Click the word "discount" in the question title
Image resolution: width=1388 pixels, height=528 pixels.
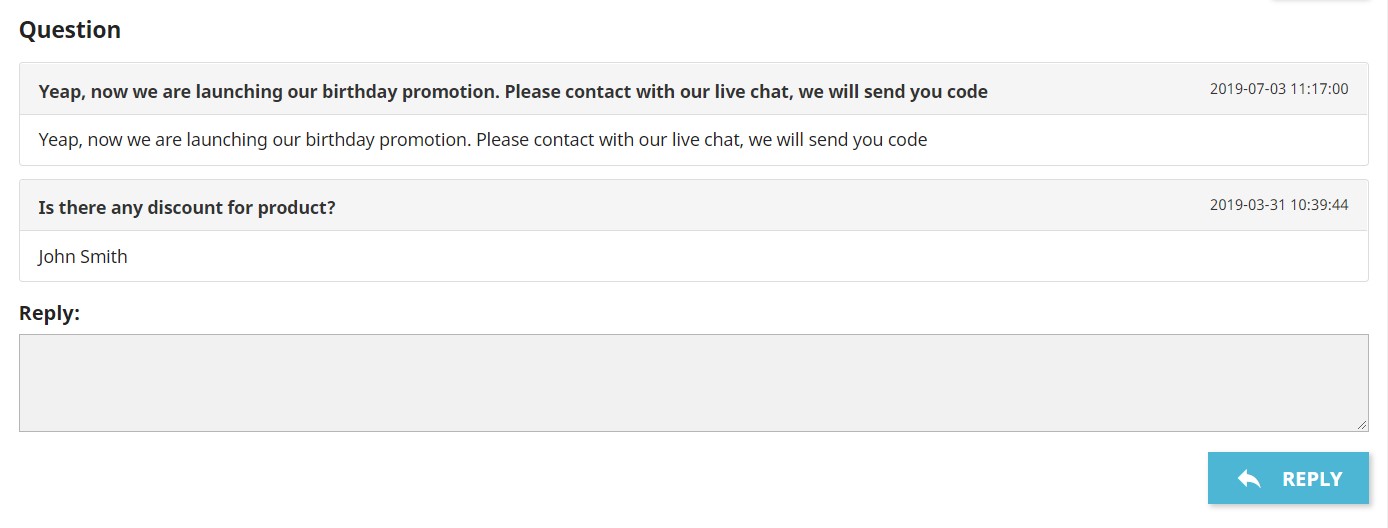pos(187,208)
